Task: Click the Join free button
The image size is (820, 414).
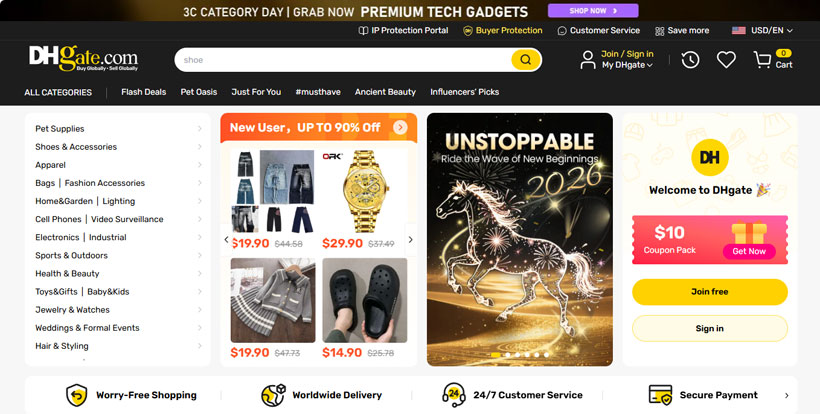Action: click(710, 292)
